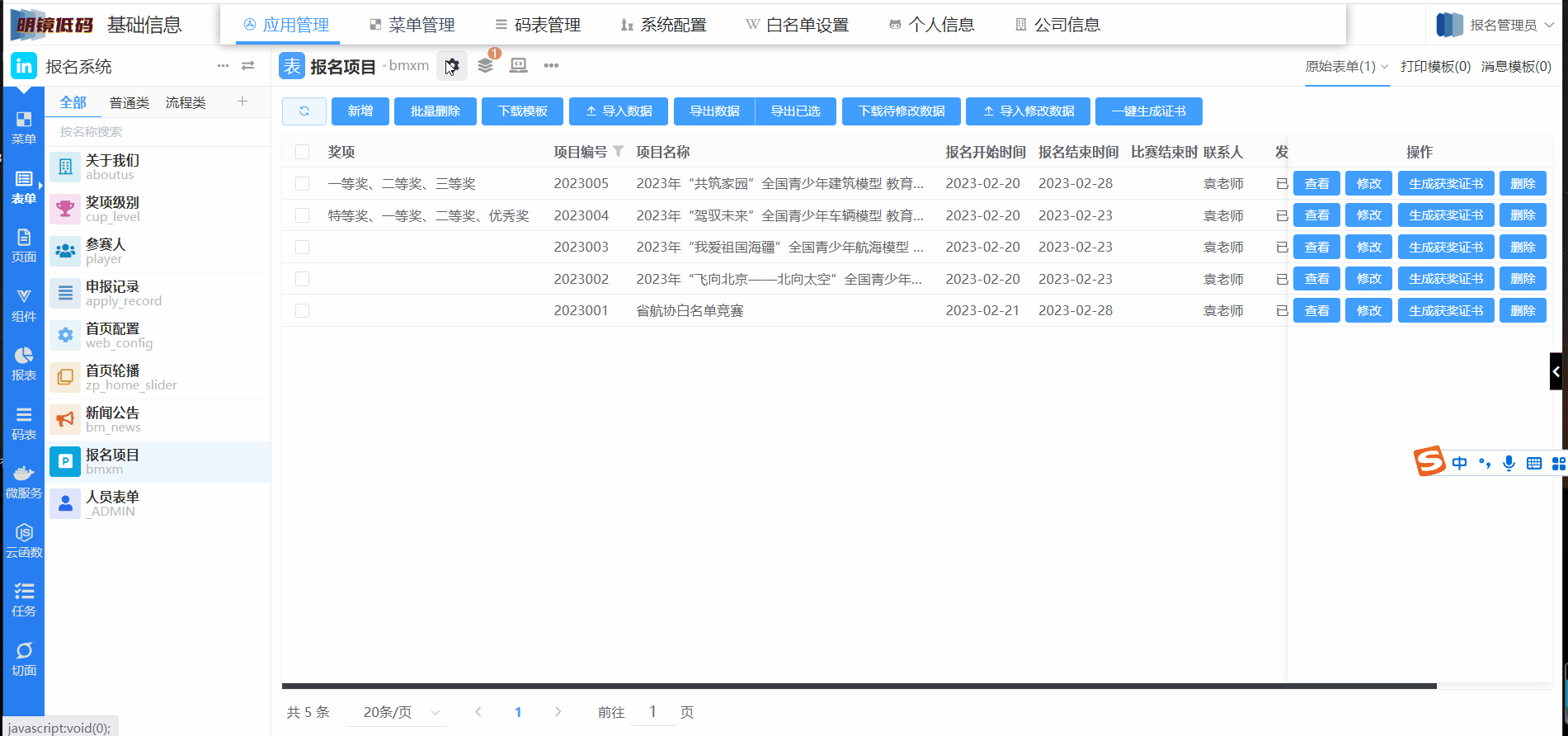
Task: Open the 切面 sidebar icon
Action: point(23,659)
